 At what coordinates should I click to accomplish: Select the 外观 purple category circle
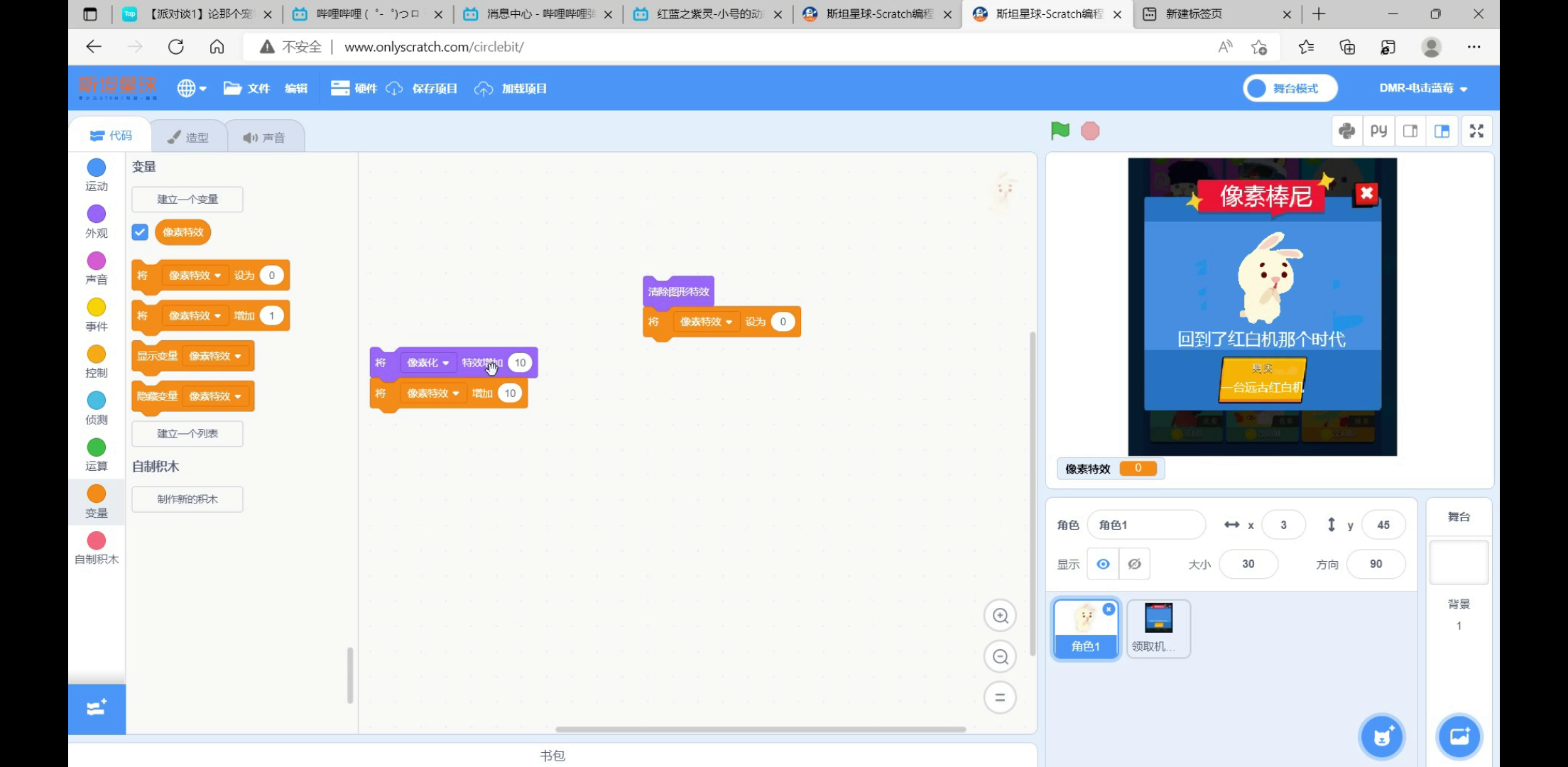pyautogui.click(x=97, y=214)
